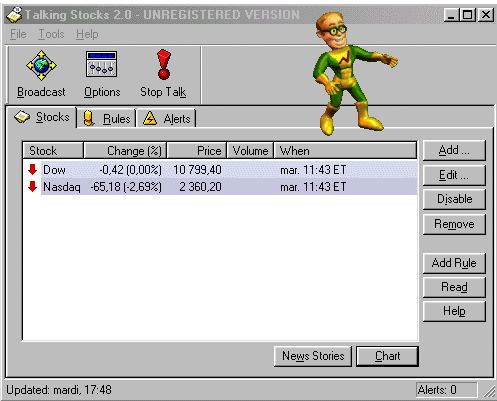Click the Broadcast globe icon
The image size is (497, 401).
[41, 65]
